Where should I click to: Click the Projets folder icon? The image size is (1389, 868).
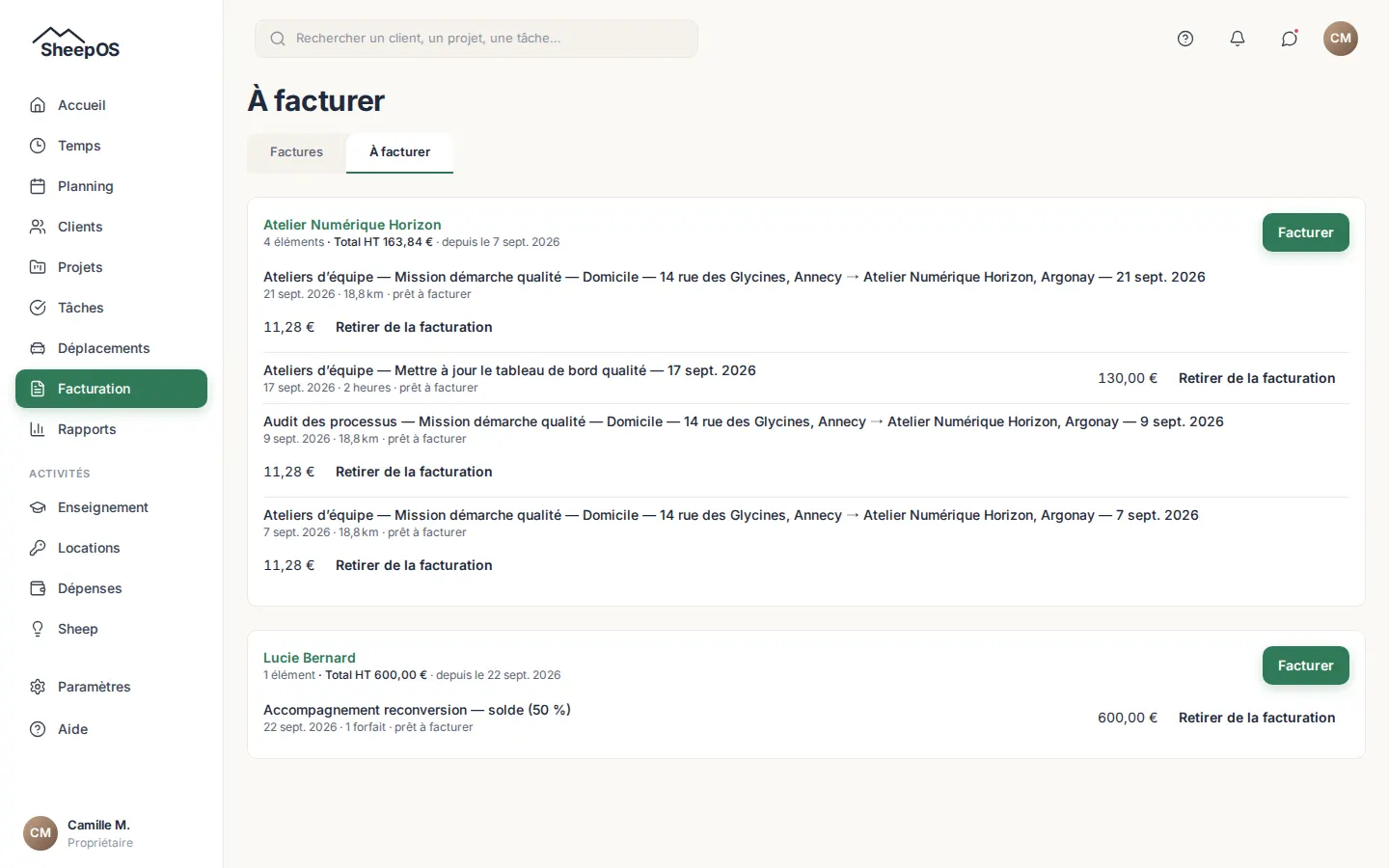(38, 267)
